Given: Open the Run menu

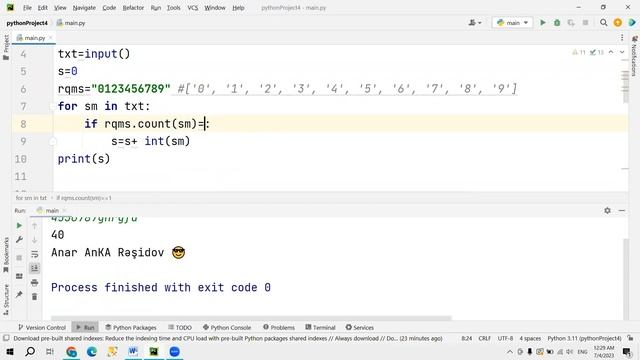Looking at the screenshot, I should click(x=156, y=8).
